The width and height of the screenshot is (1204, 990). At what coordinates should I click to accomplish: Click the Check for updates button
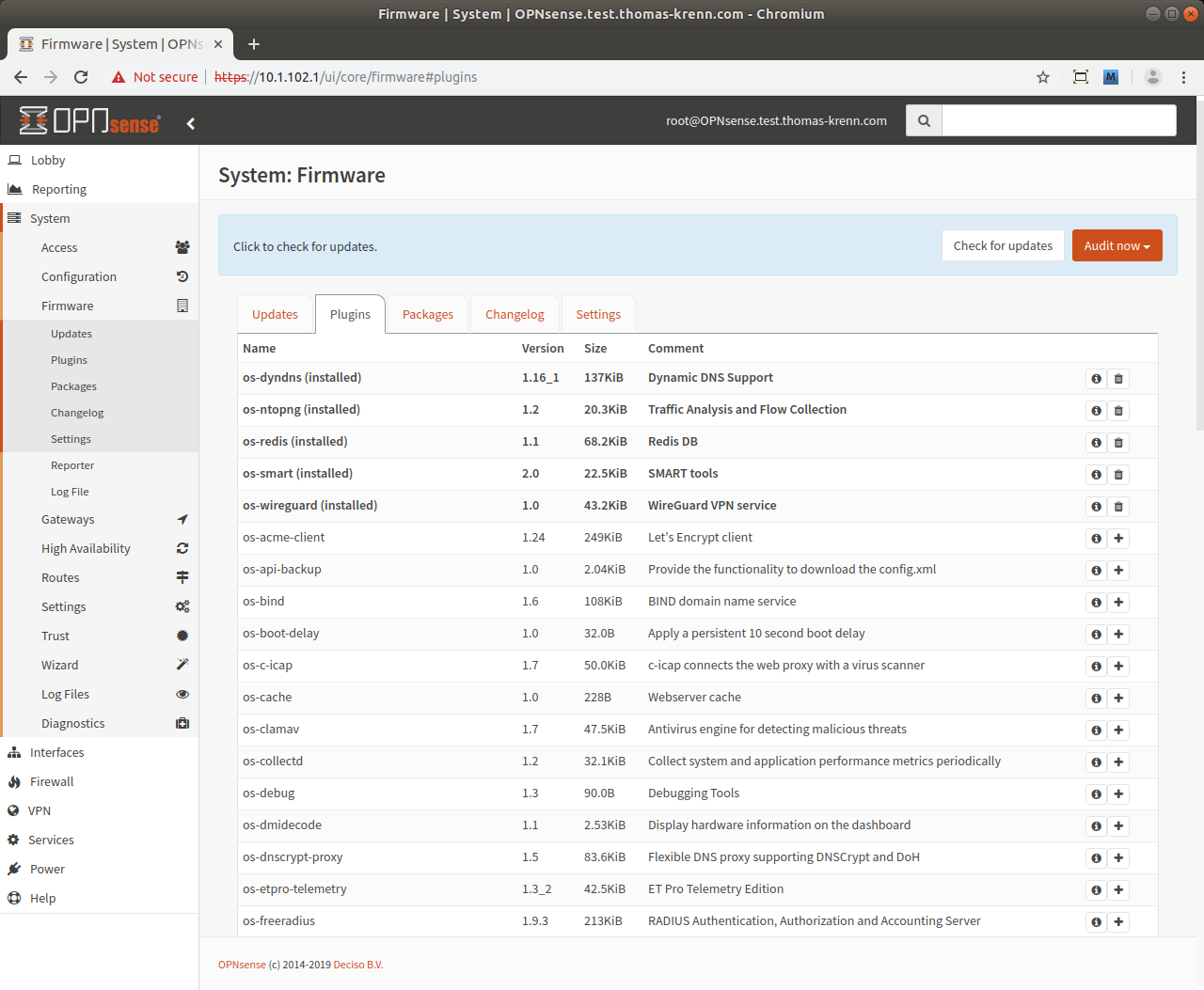[x=1003, y=246]
